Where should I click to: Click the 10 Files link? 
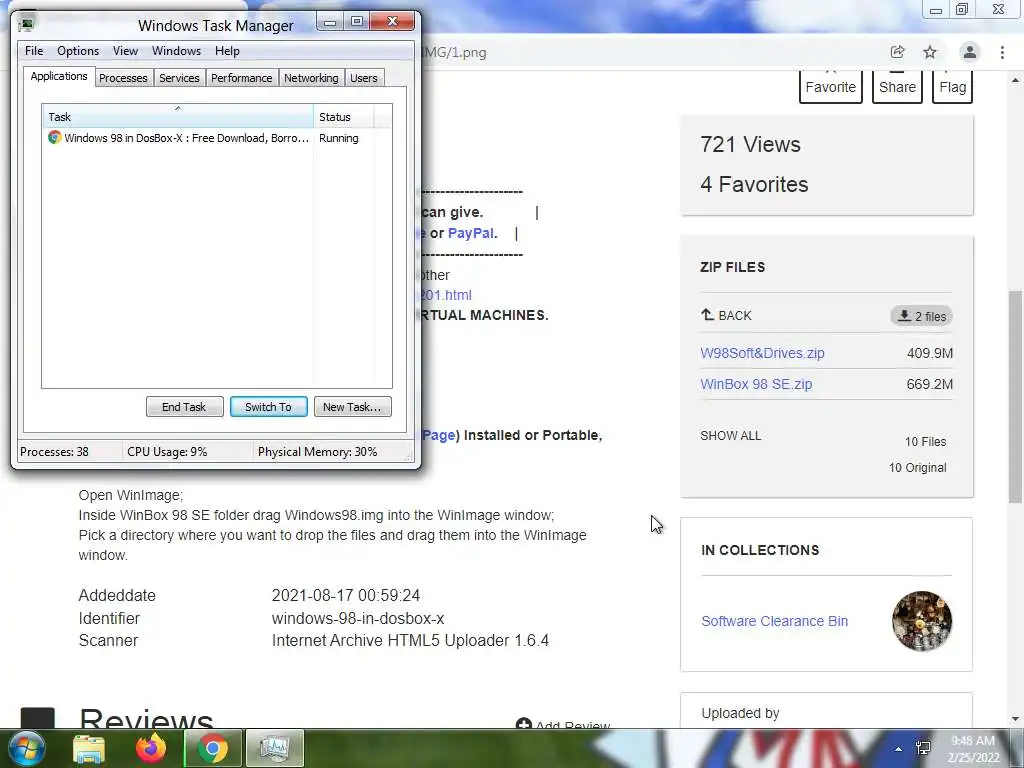[x=925, y=442]
